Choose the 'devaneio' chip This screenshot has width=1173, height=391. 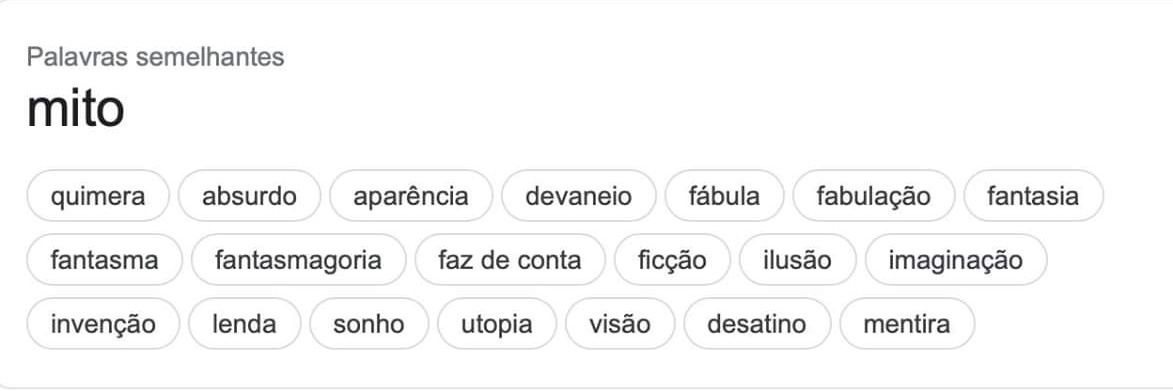click(578, 196)
